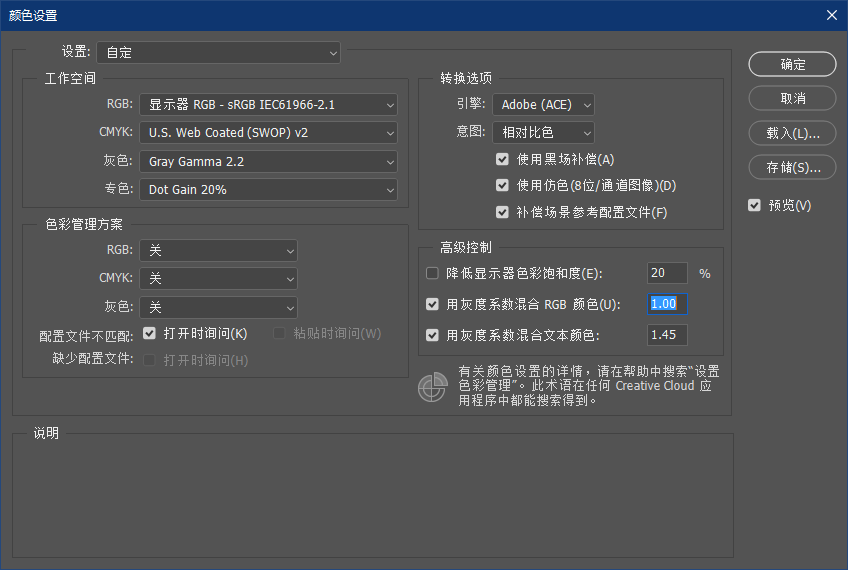Uncheck 补偿场景参考配置文件 option
848x570 pixels.
coord(503,212)
